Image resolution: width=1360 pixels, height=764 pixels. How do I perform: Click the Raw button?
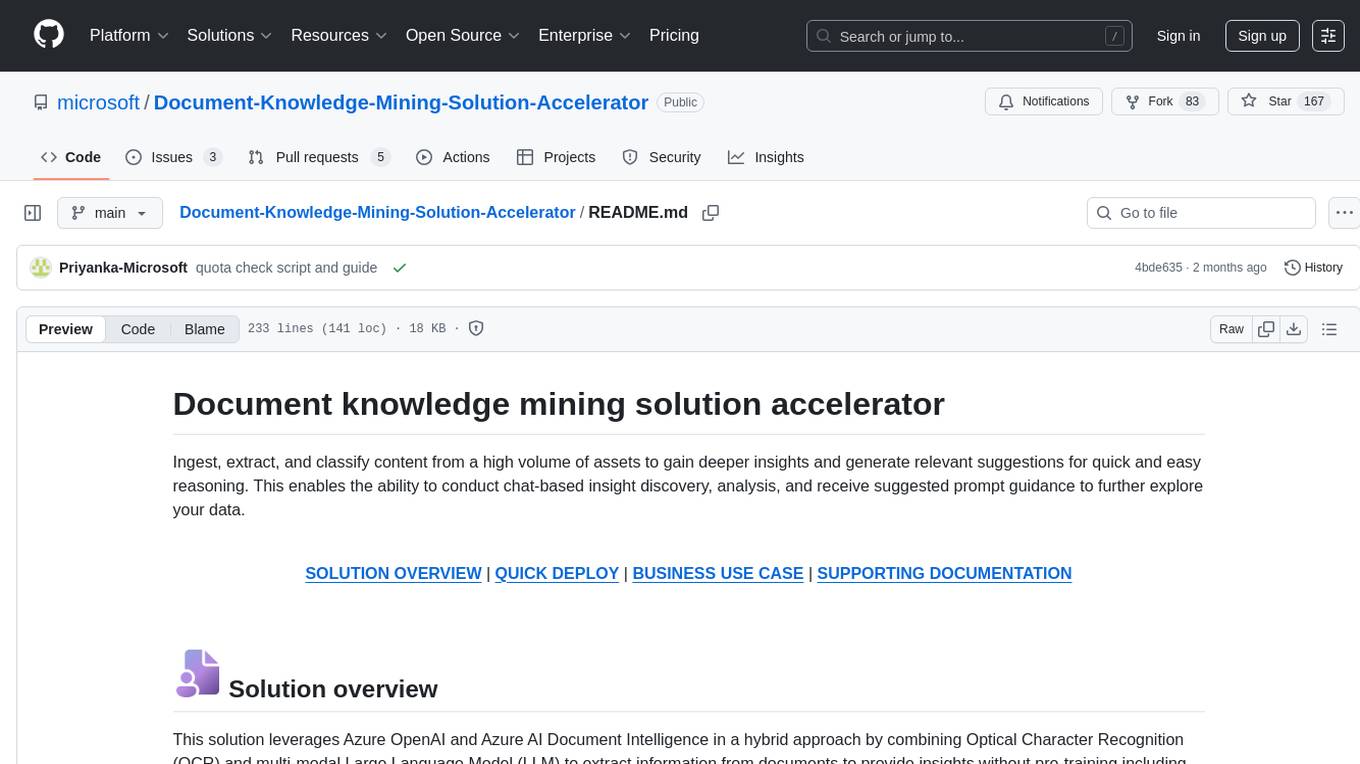(1232, 329)
